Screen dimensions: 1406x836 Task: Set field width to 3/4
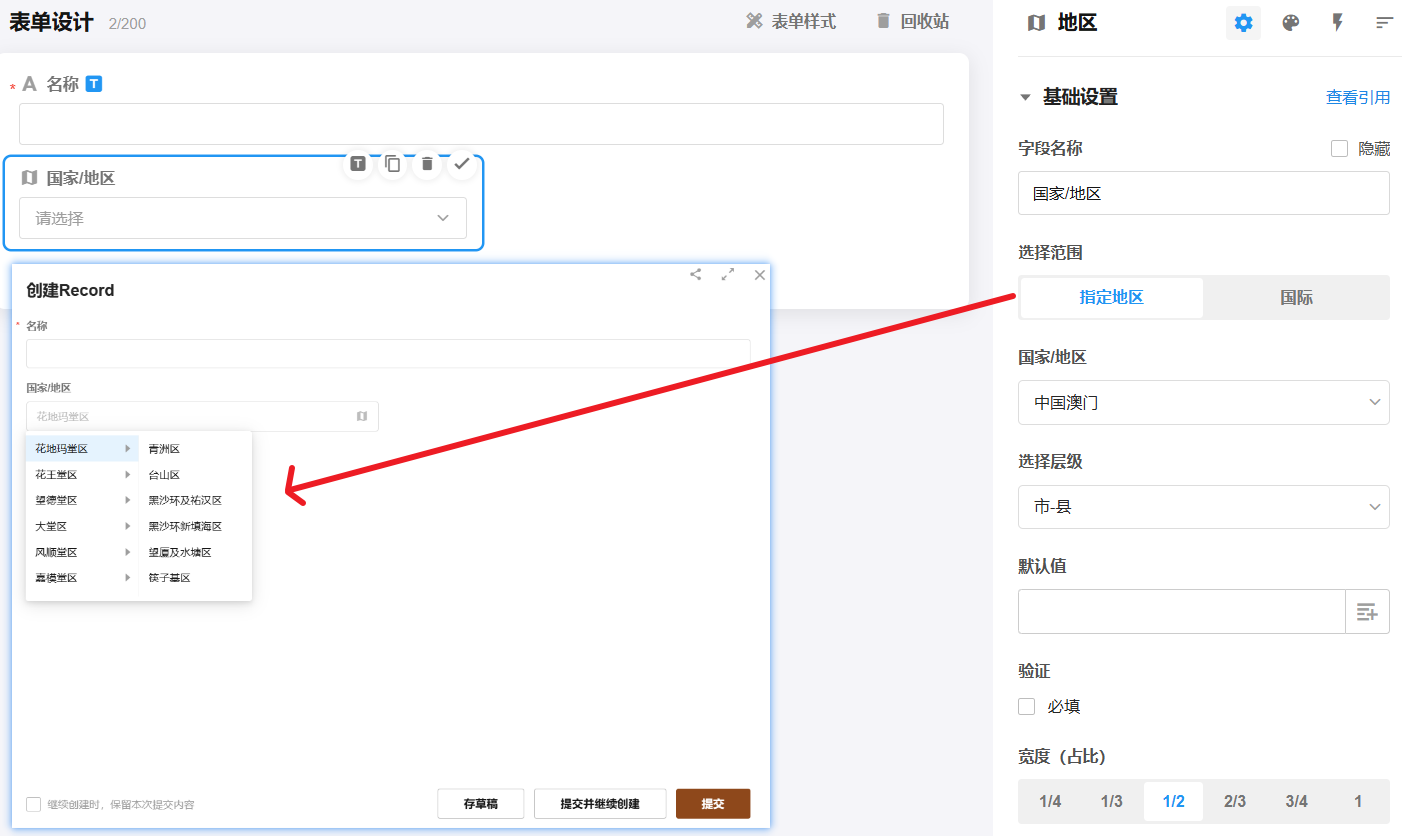click(1296, 801)
